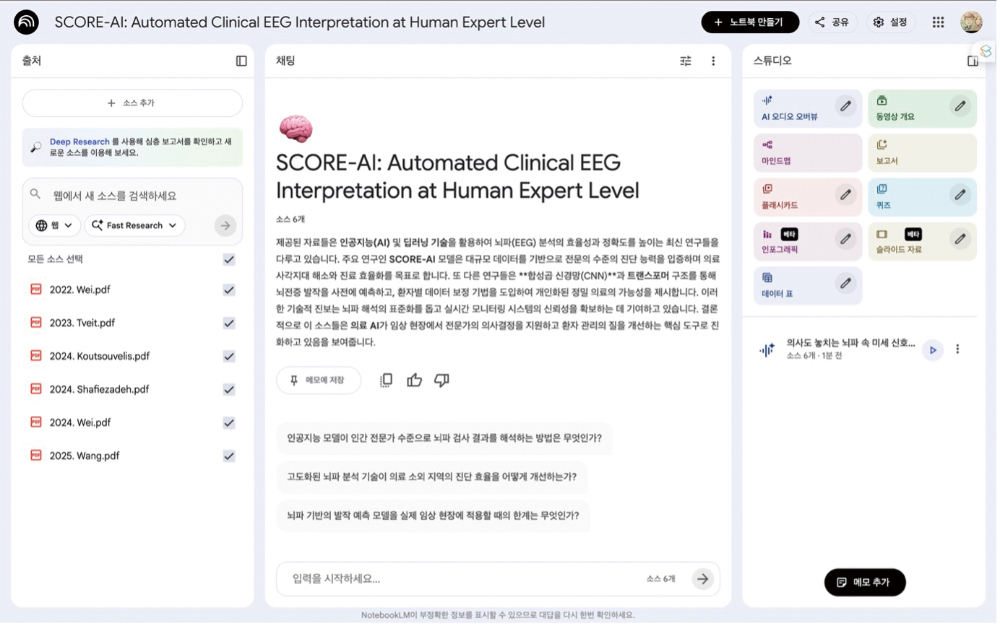The height and width of the screenshot is (626, 1000).
Task: Open the 마인드맵 studio tile
Action: [x=807, y=153]
